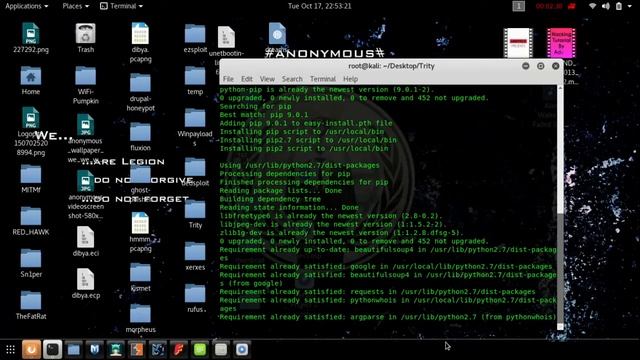
Task: Open the green Leafpad icon in dock
Action: pyautogui.click(x=200, y=349)
